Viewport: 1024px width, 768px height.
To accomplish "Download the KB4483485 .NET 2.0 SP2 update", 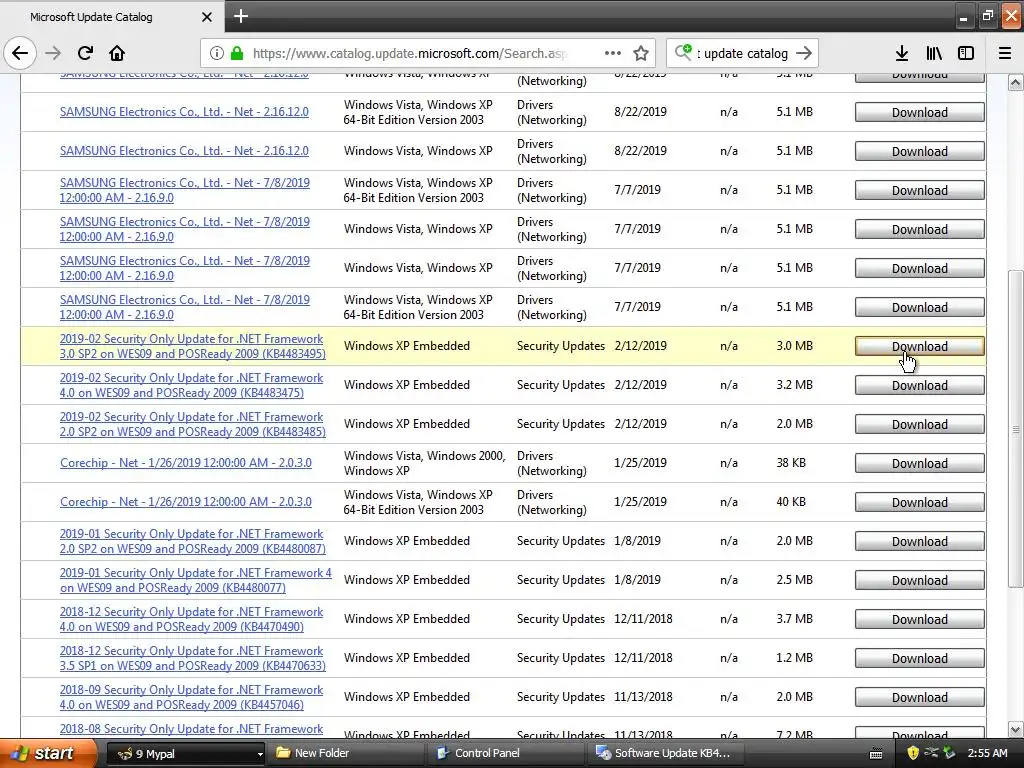I will pyautogui.click(x=920, y=424).
